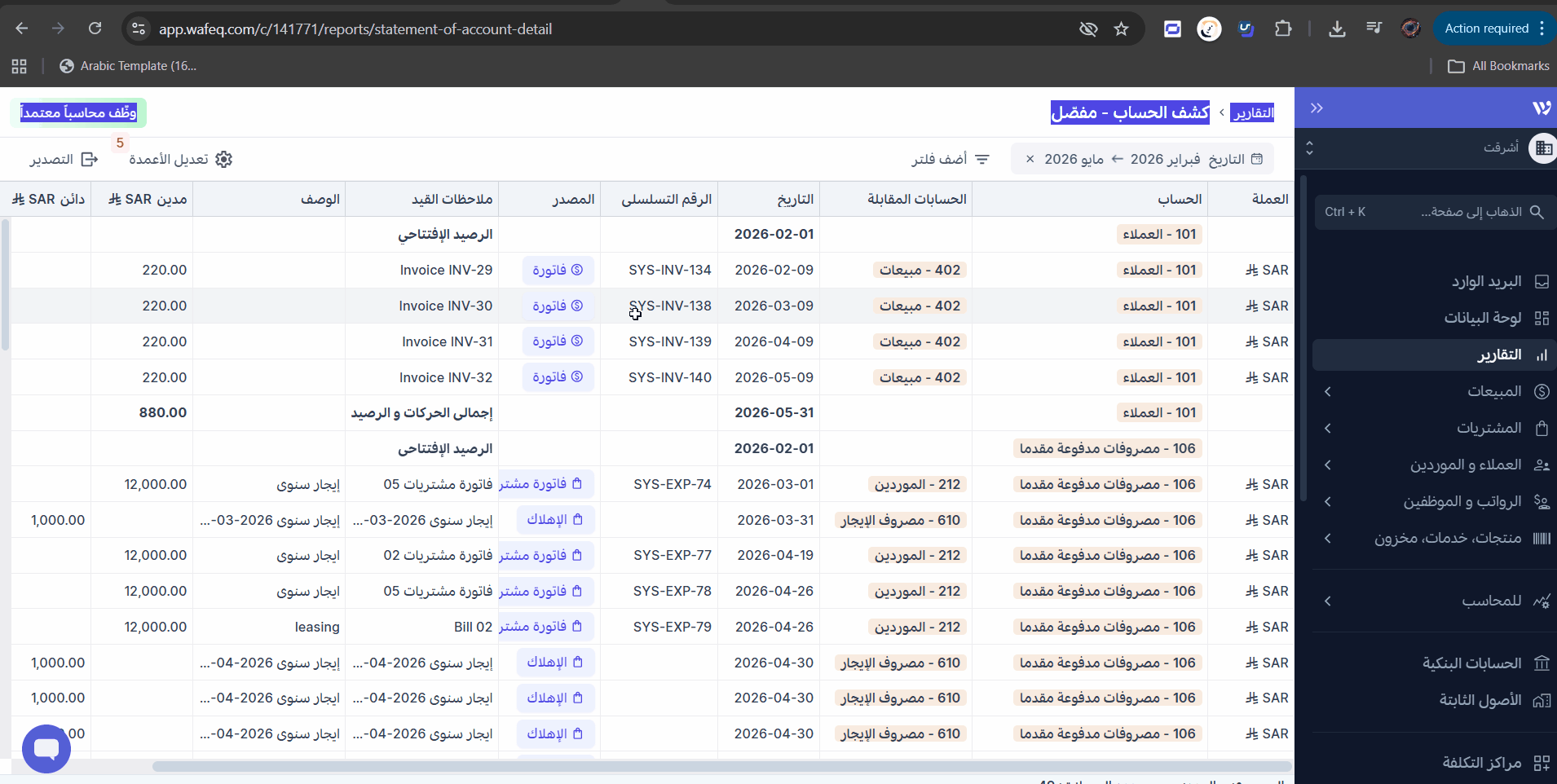
Task: Click the التقارير breadcrumb link
Action: [x=1252, y=112]
